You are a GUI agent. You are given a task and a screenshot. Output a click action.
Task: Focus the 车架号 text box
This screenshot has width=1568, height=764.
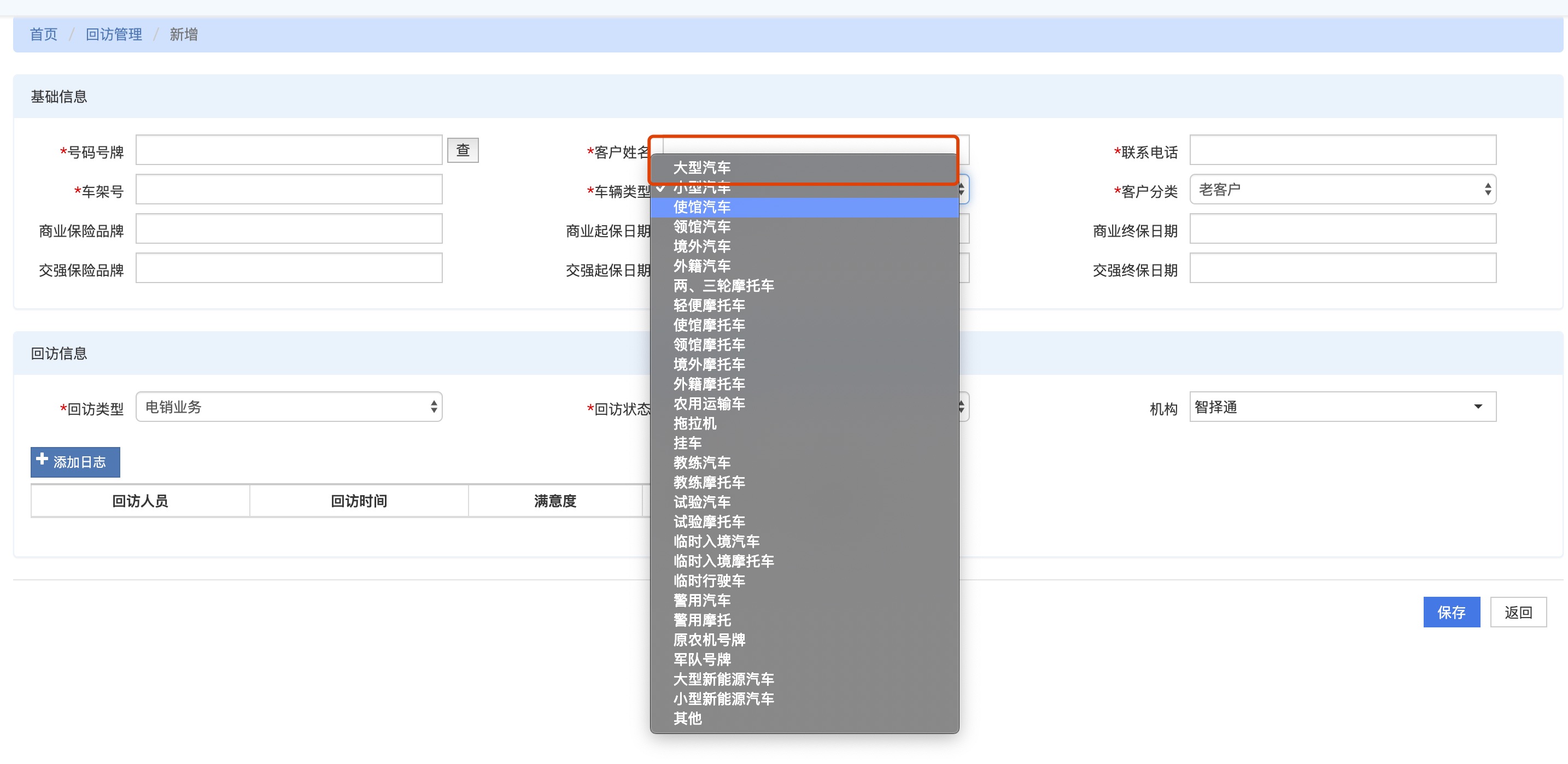coord(289,190)
